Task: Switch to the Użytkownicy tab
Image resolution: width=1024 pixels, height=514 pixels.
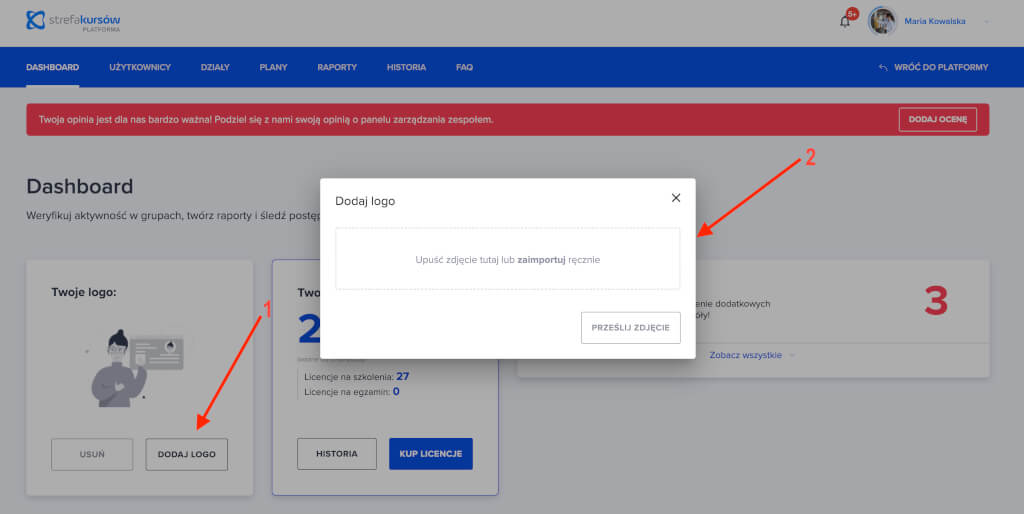Action: pyautogui.click(x=140, y=68)
